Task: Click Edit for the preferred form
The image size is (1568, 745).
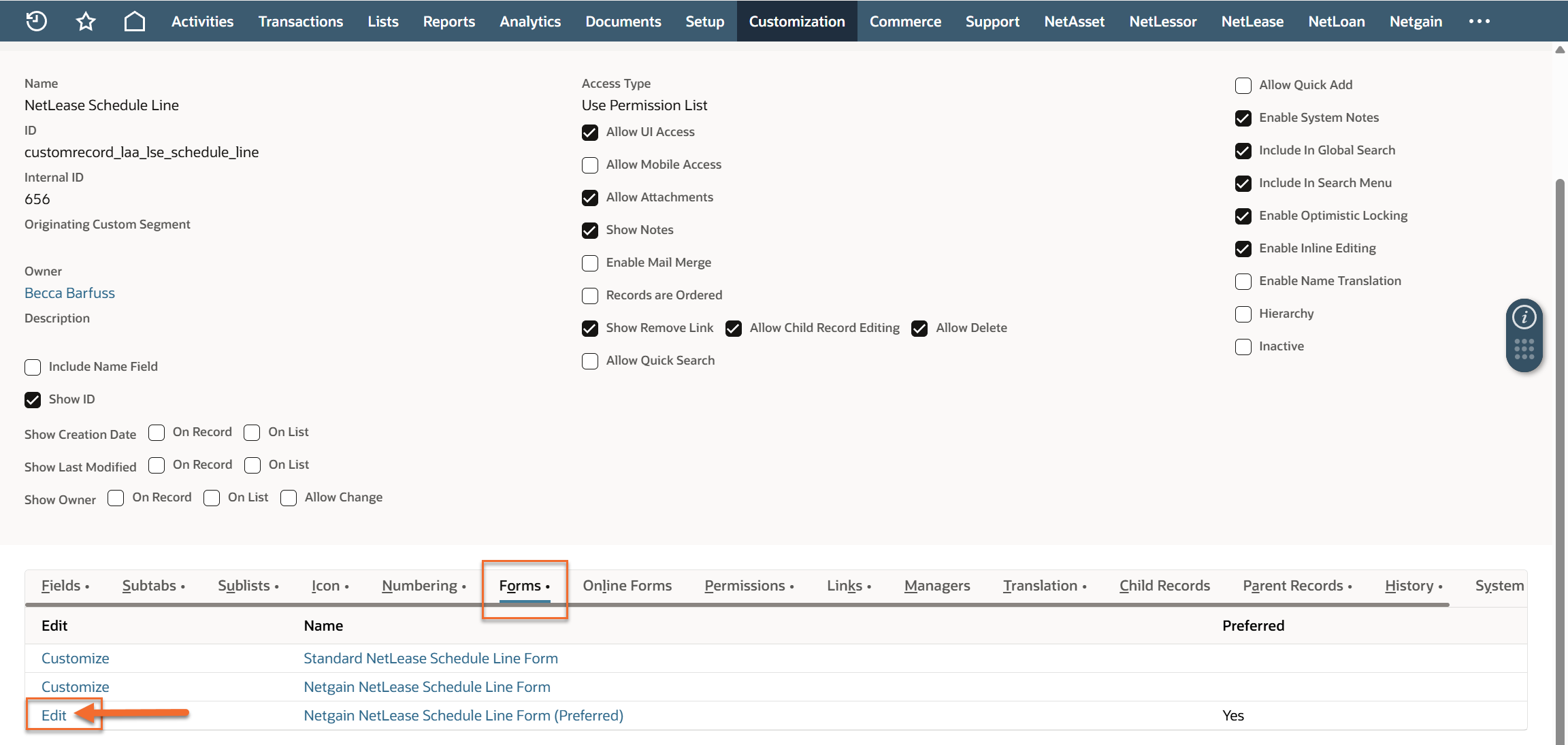Action: coord(54,716)
